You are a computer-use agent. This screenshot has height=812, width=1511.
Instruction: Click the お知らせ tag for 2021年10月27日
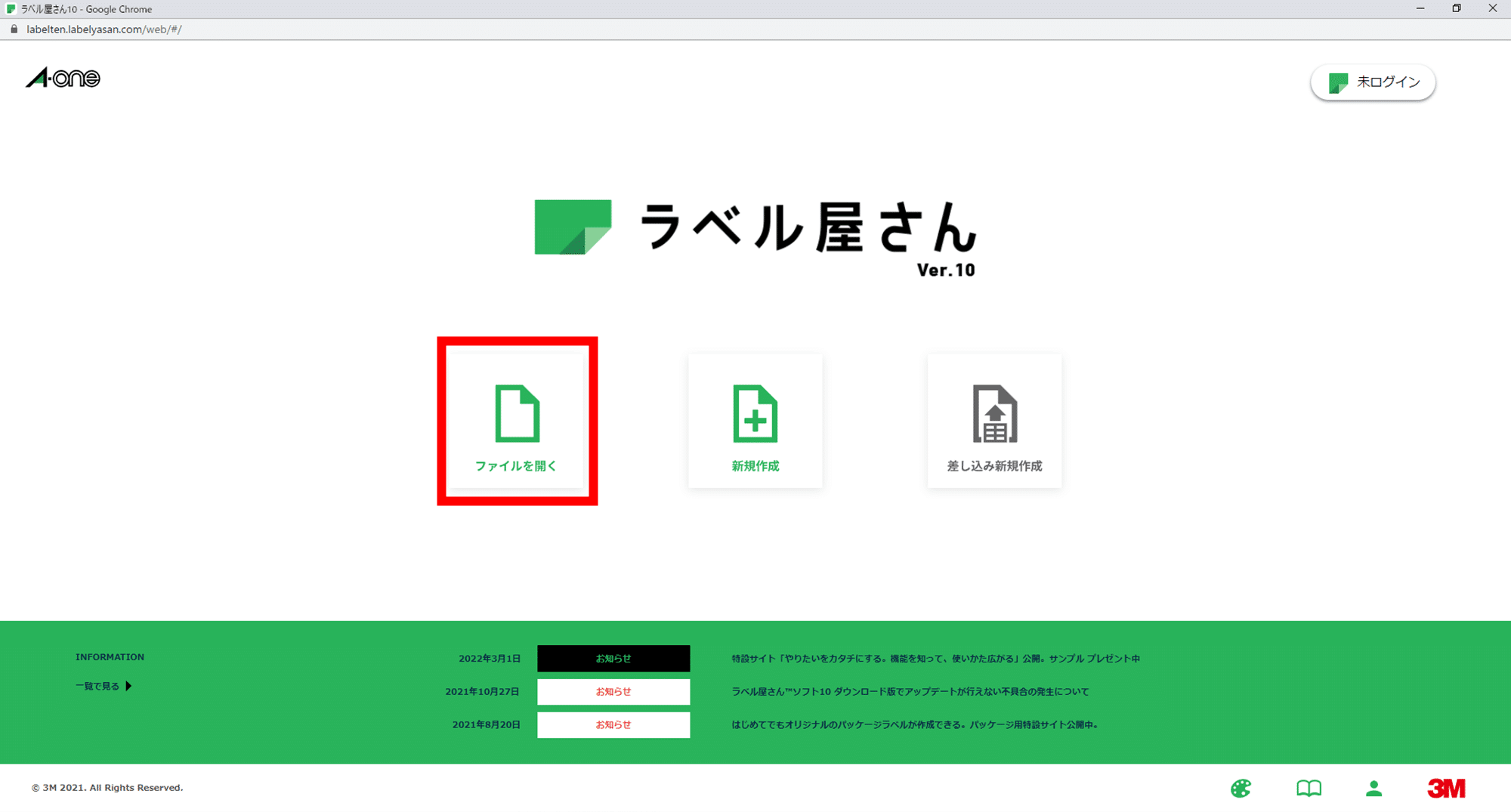coord(613,692)
